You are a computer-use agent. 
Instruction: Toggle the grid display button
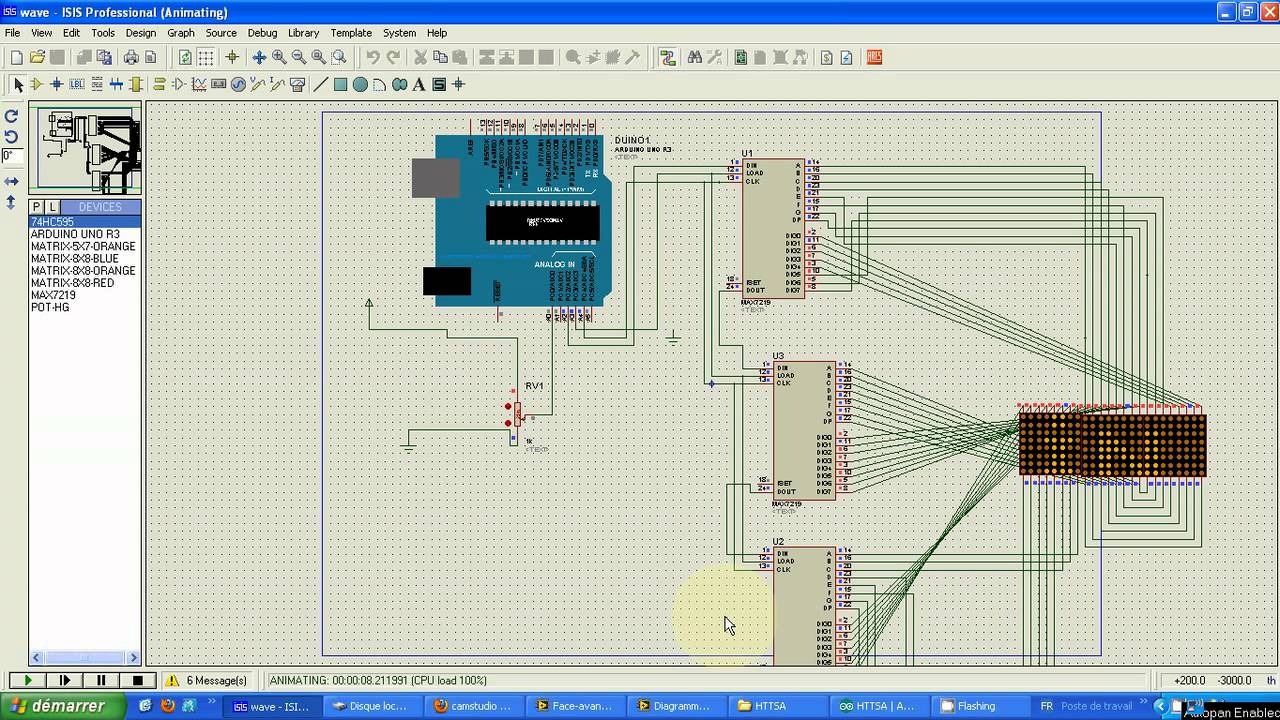(x=205, y=58)
